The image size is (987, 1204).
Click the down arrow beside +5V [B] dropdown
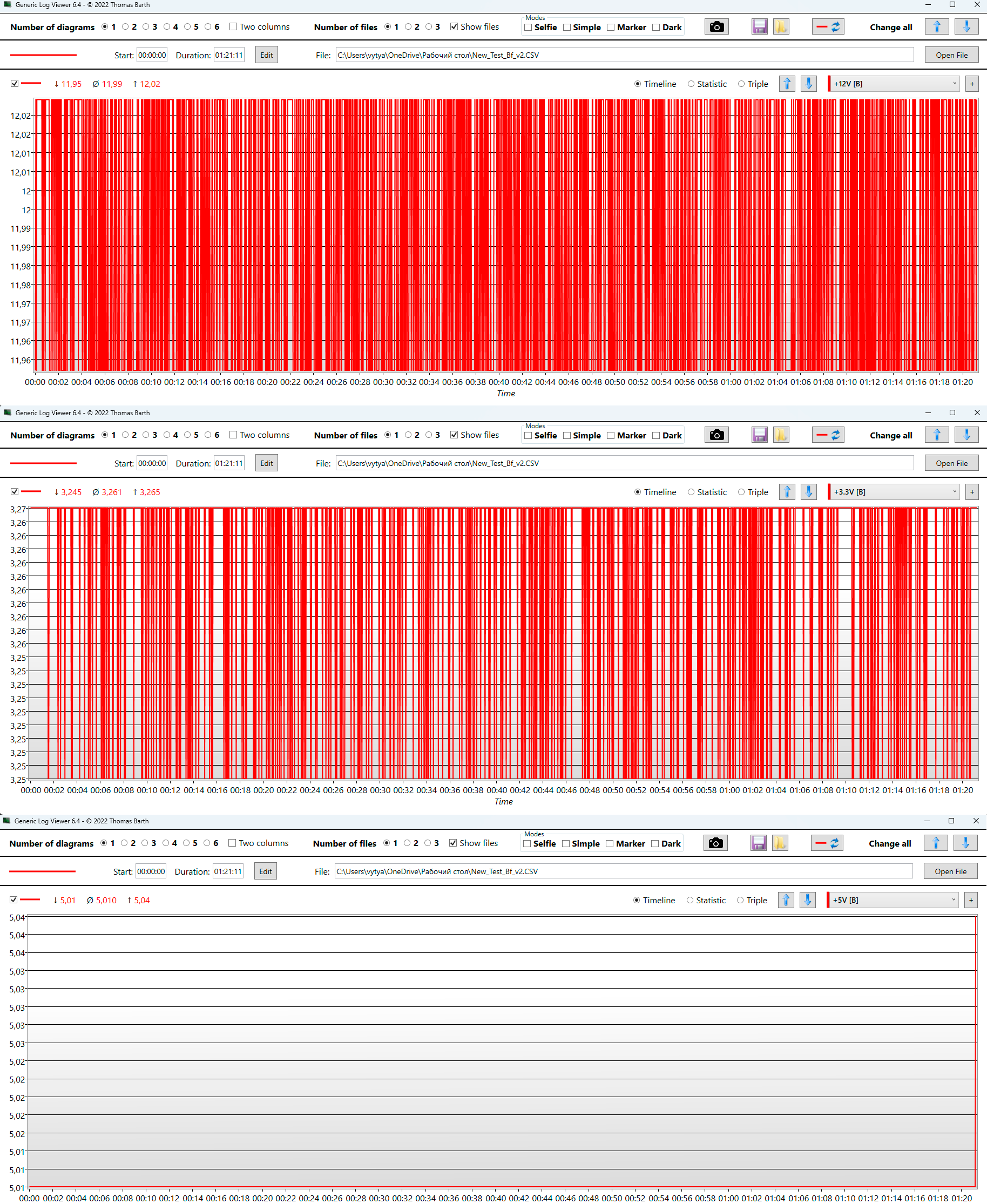(x=807, y=900)
